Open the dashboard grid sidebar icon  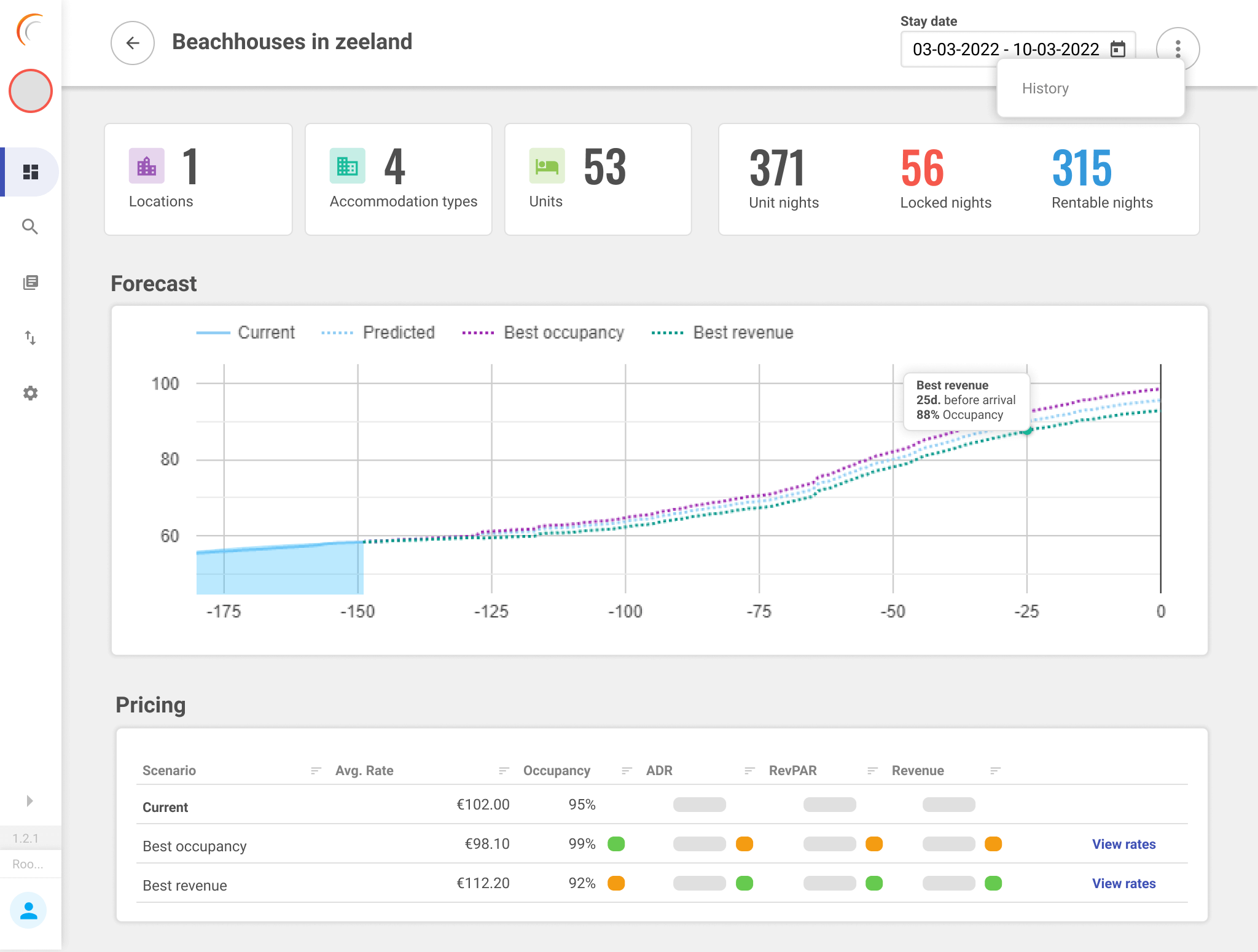(x=30, y=172)
